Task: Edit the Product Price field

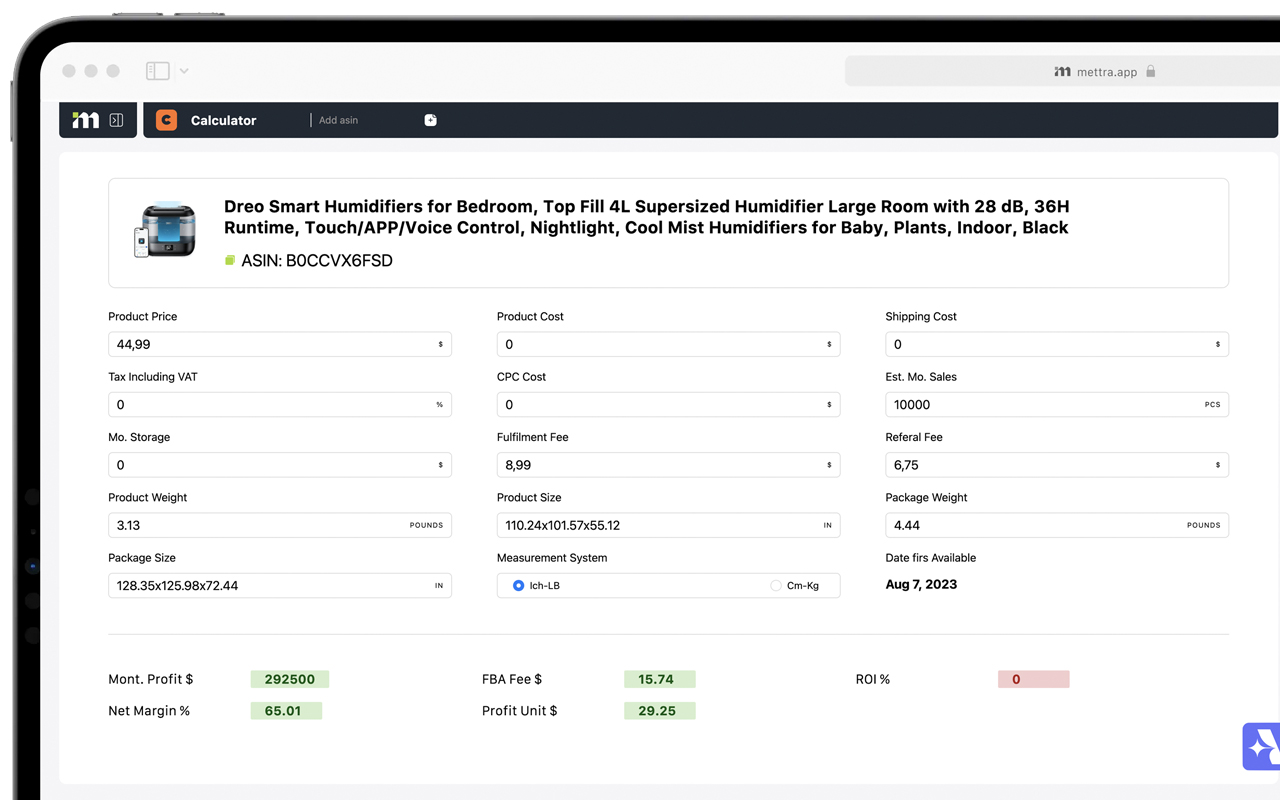Action: [x=280, y=345]
